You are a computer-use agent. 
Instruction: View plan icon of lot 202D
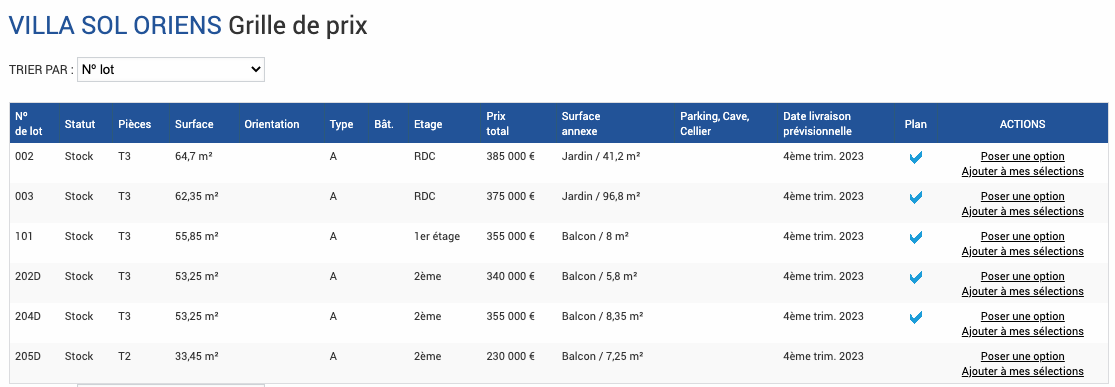click(x=916, y=277)
